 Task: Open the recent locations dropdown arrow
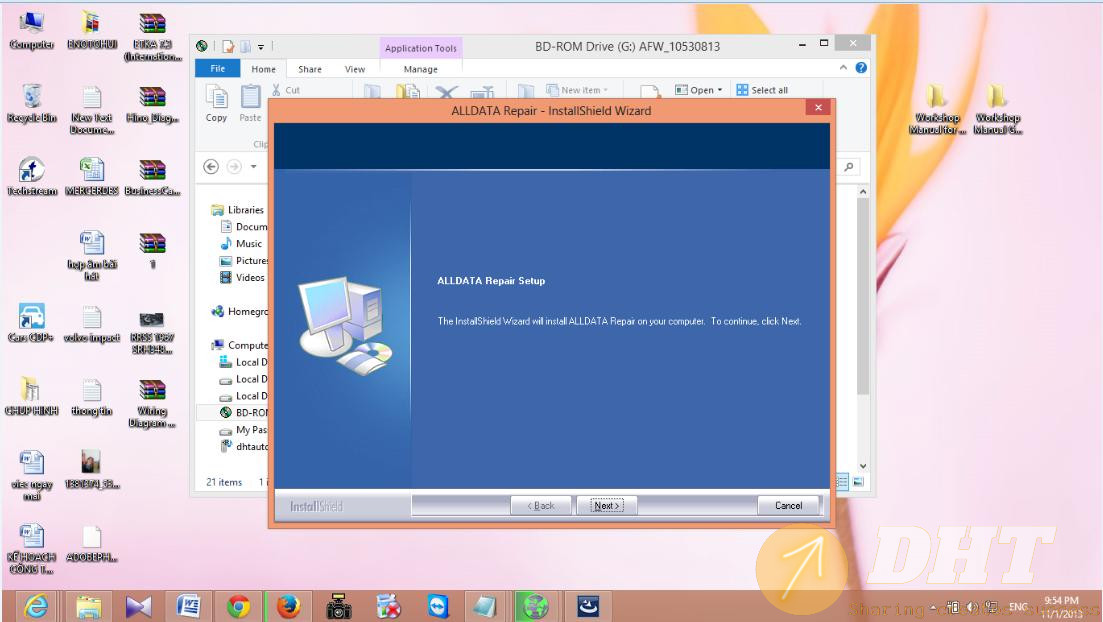click(254, 167)
